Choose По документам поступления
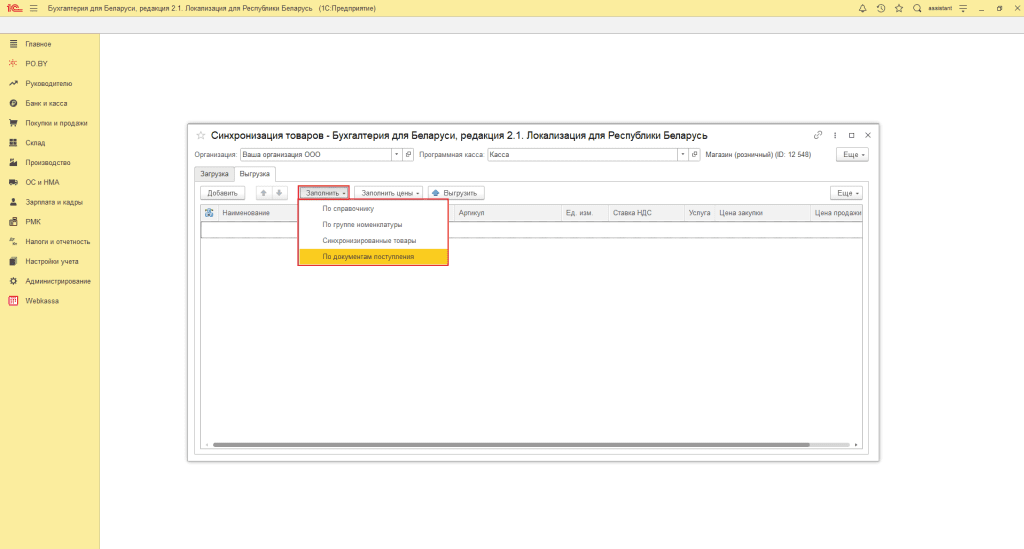This screenshot has width=1024, height=549. tap(374, 257)
